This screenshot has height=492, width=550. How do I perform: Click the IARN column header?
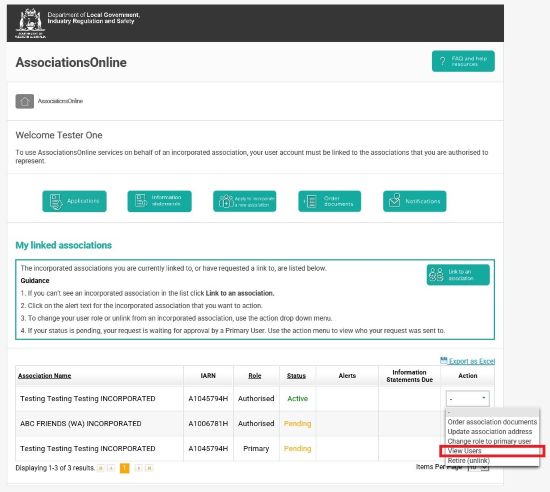tap(208, 376)
